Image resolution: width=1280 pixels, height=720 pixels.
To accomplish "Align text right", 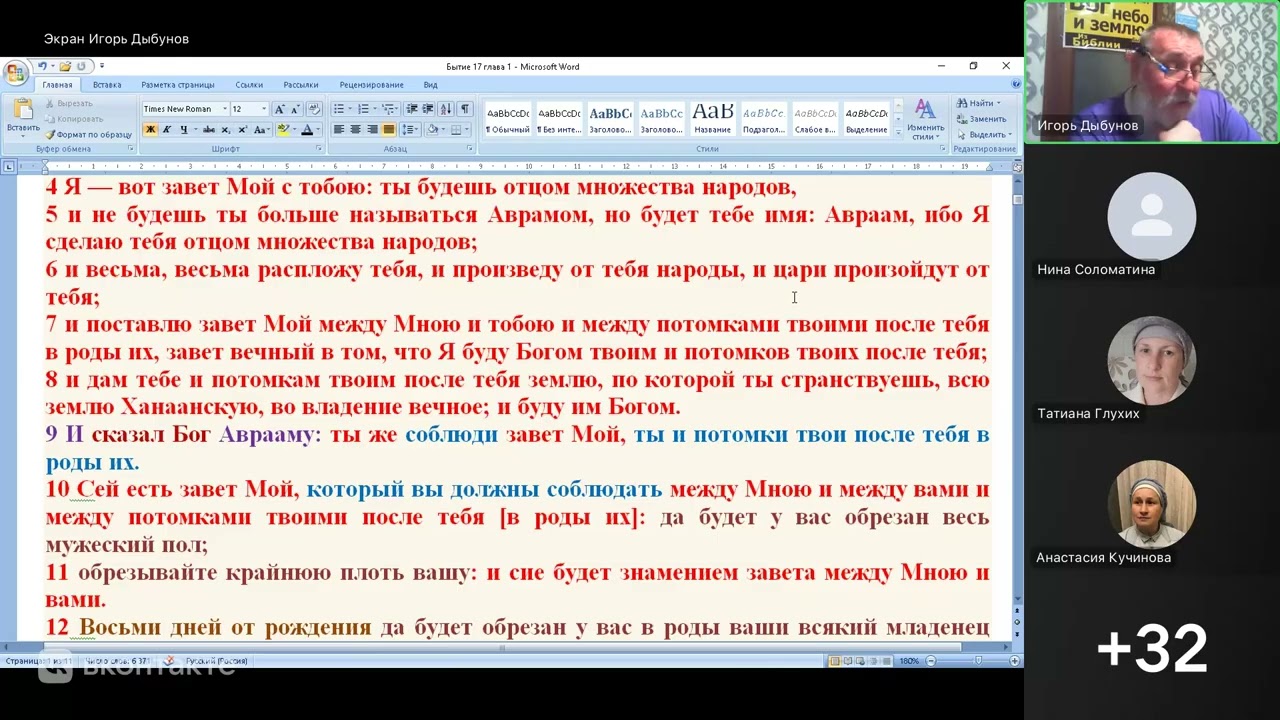I will coord(372,130).
